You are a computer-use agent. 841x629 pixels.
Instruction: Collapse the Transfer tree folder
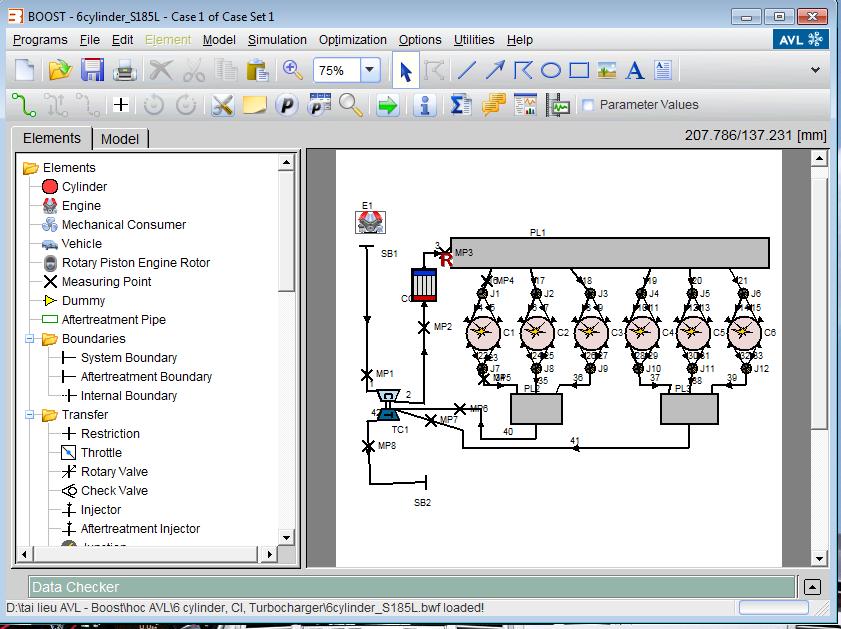30,415
